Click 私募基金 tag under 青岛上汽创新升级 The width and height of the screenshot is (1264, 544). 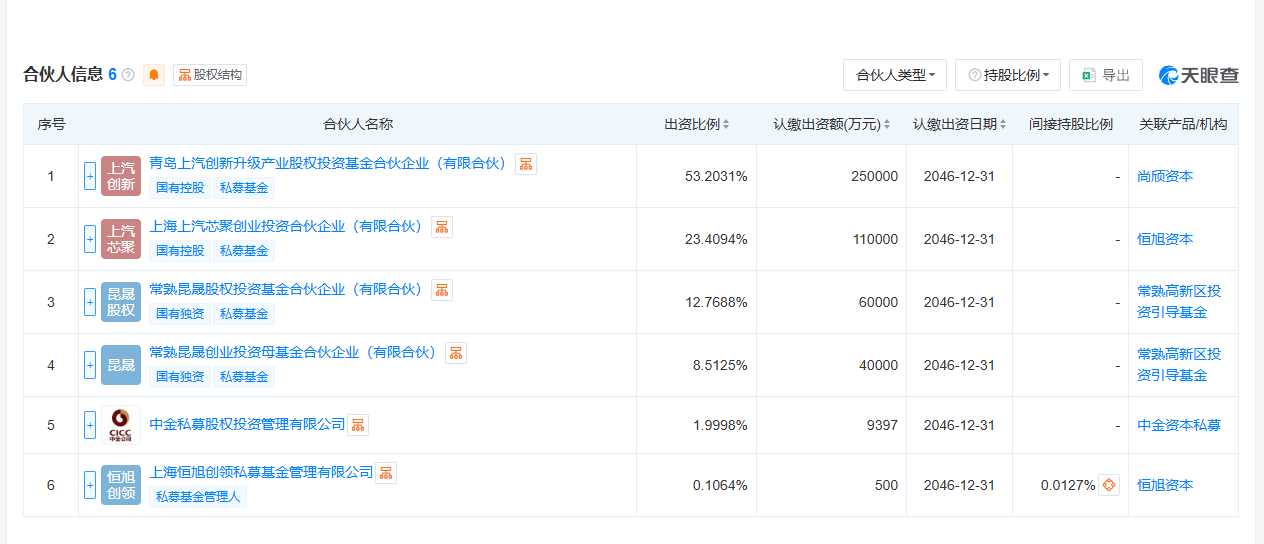tap(244, 188)
